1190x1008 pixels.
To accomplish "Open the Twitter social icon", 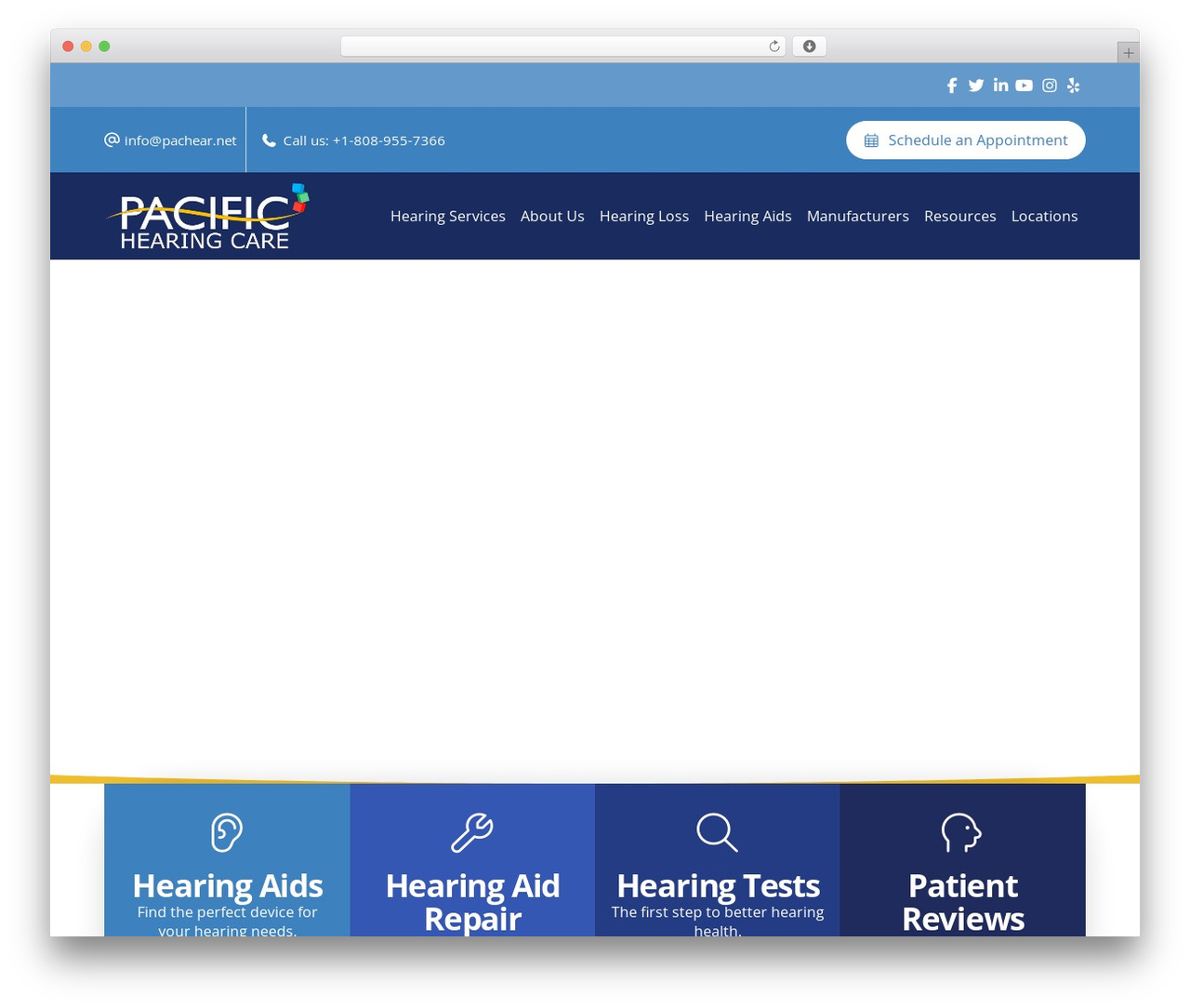I will (x=976, y=86).
